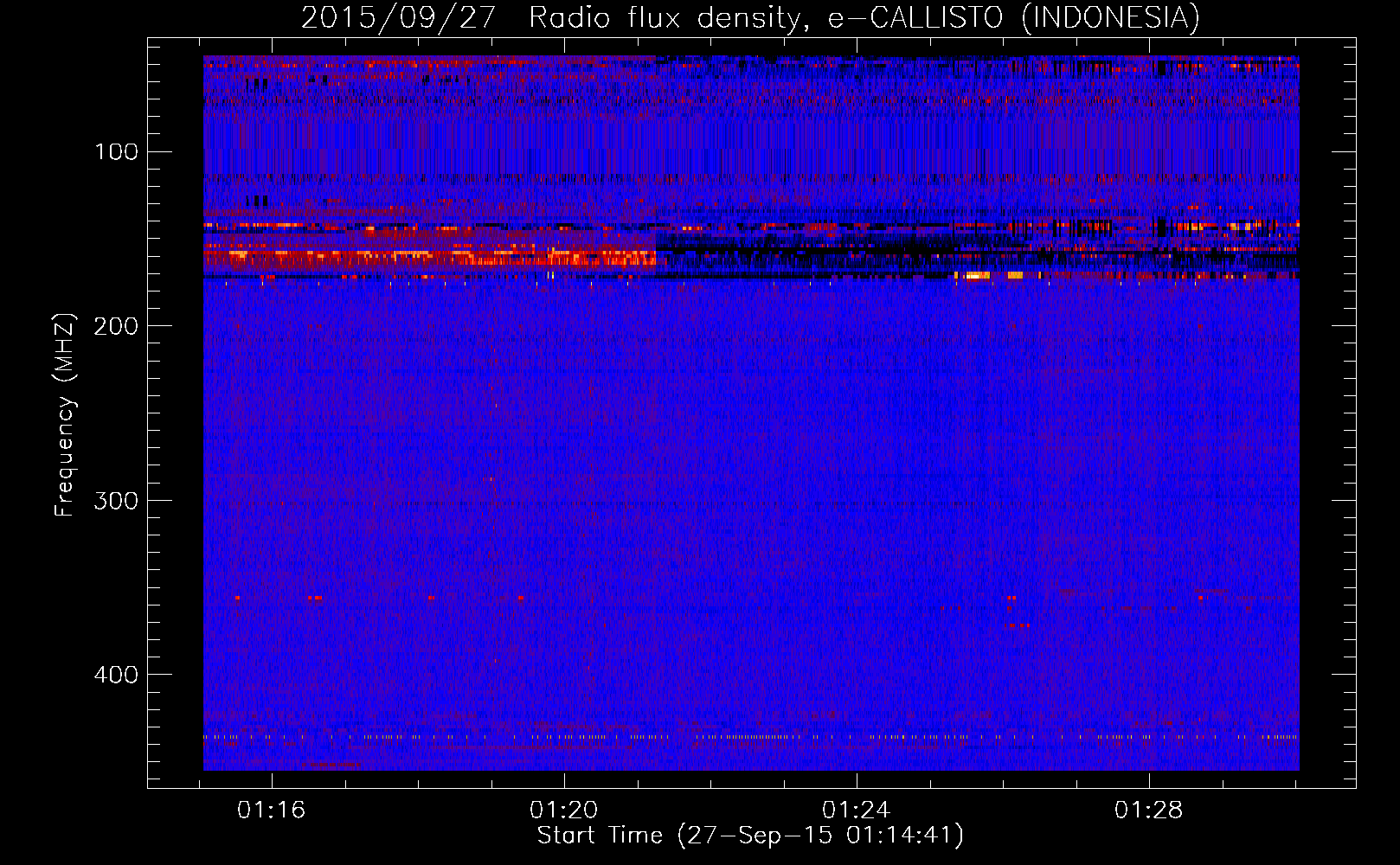Click the date '2015/09/27' in the title
This screenshot has height=865, width=1400.
(x=398, y=18)
